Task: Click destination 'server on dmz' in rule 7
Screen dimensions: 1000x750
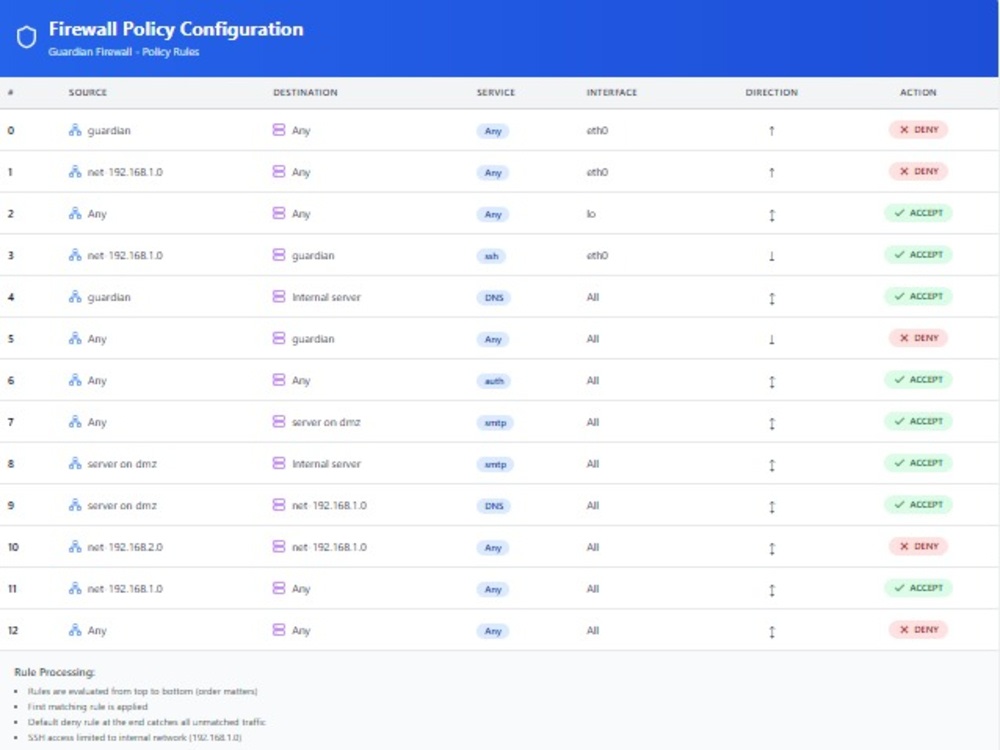Action: pyautogui.click(x=326, y=422)
